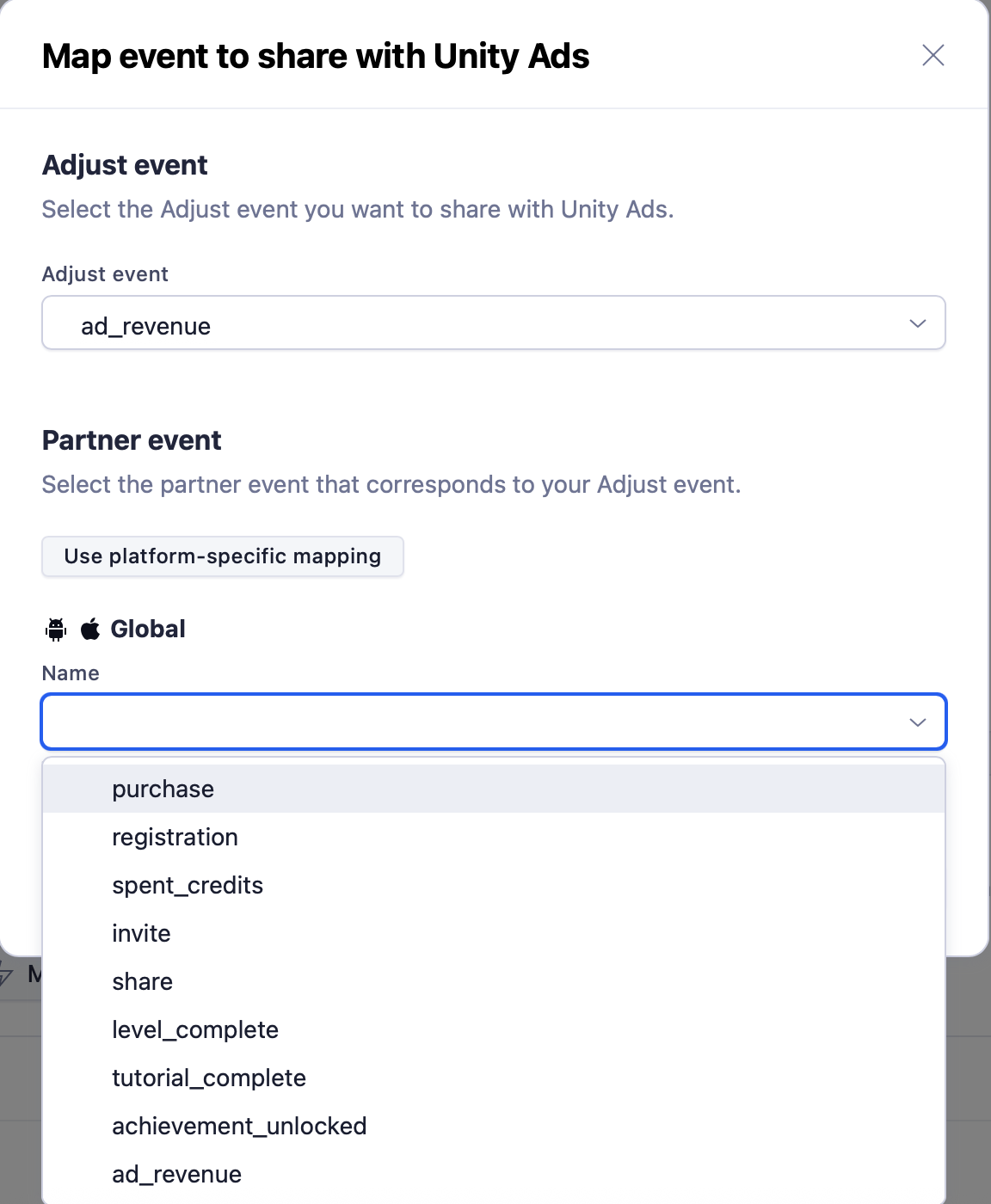This screenshot has width=991, height=1204.
Task: Select the registration option
Action: click(x=175, y=838)
